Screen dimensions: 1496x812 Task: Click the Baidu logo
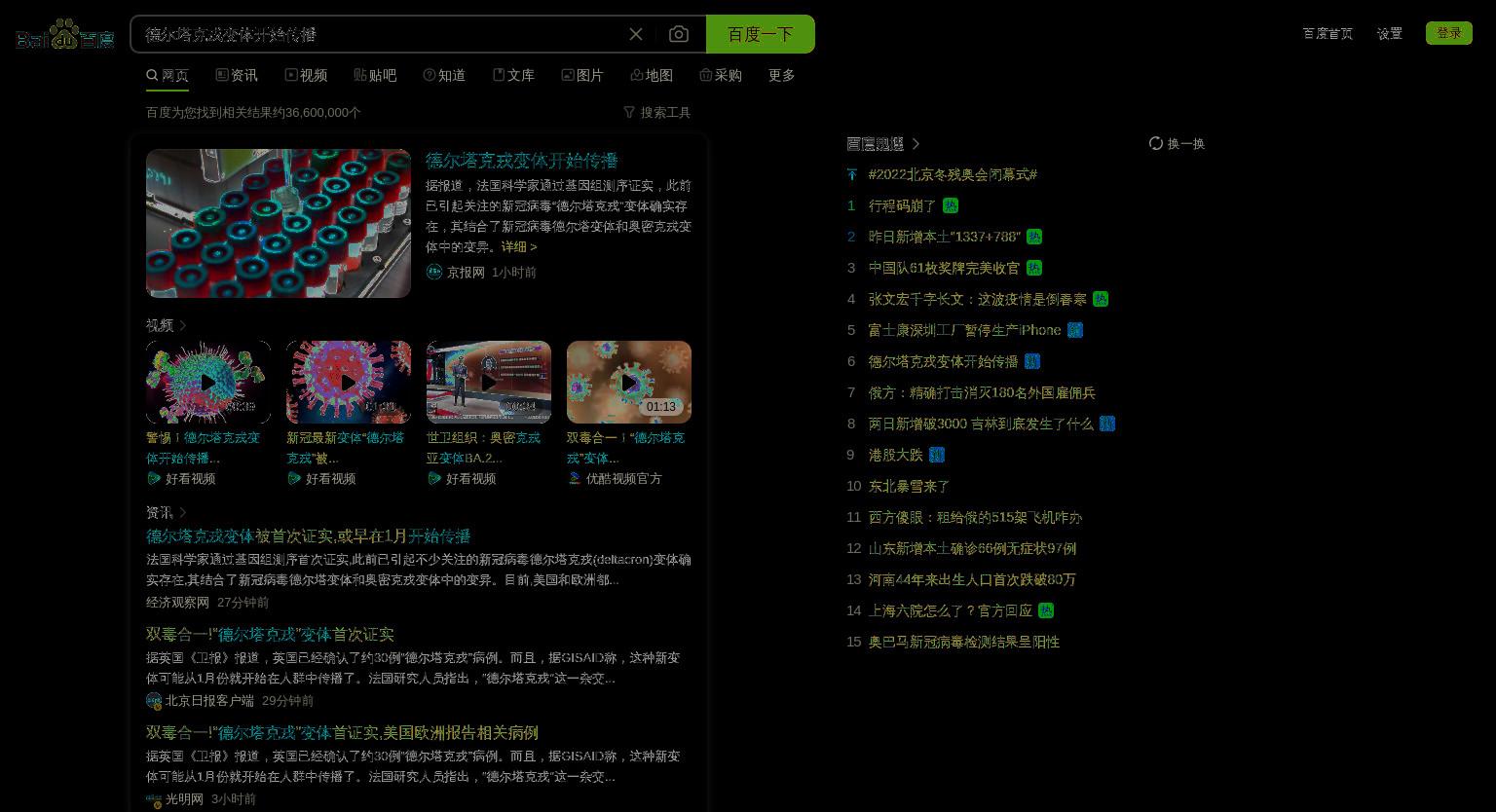[65, 35]
